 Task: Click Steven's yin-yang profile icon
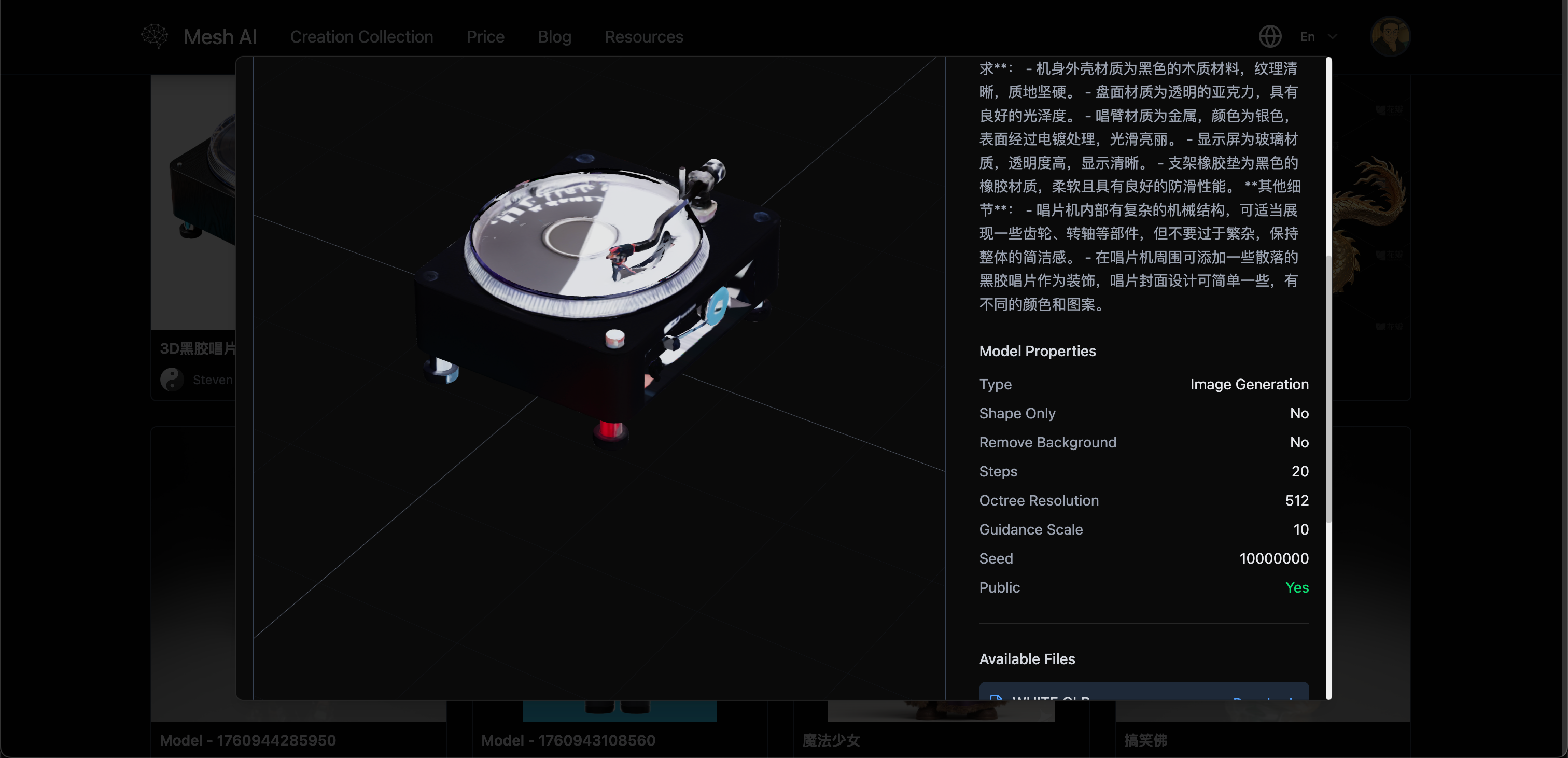point(172,380)
